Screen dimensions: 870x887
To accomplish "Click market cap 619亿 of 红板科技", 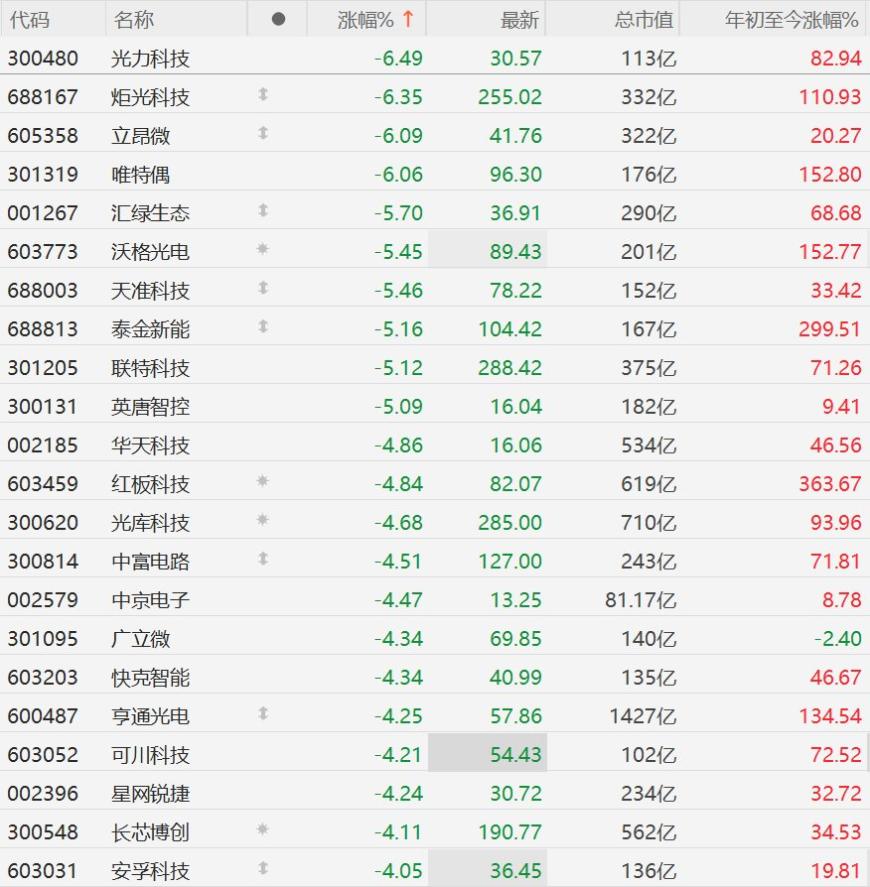I will click(x=648, y=484).
